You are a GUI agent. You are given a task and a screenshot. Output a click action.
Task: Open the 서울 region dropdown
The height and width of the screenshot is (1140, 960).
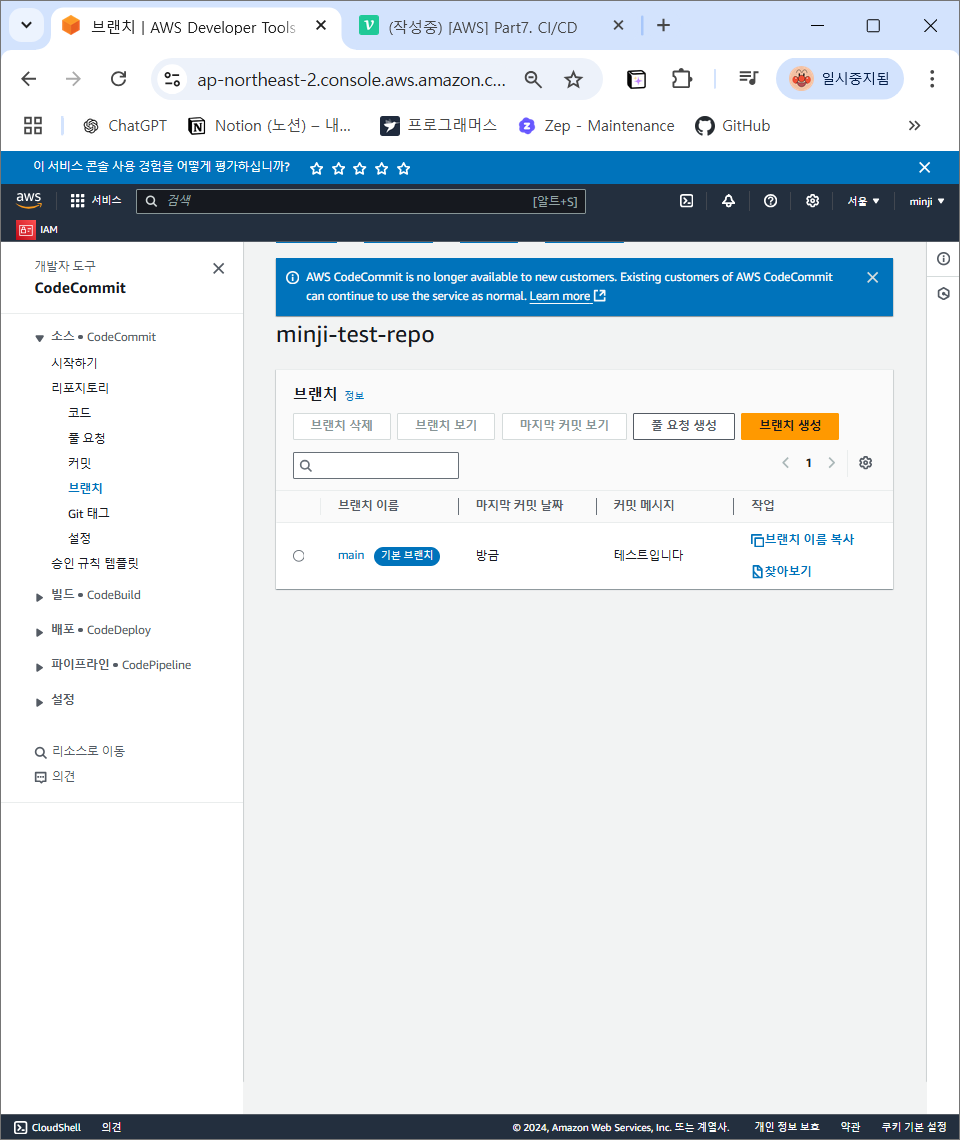(x=863, y=201)
